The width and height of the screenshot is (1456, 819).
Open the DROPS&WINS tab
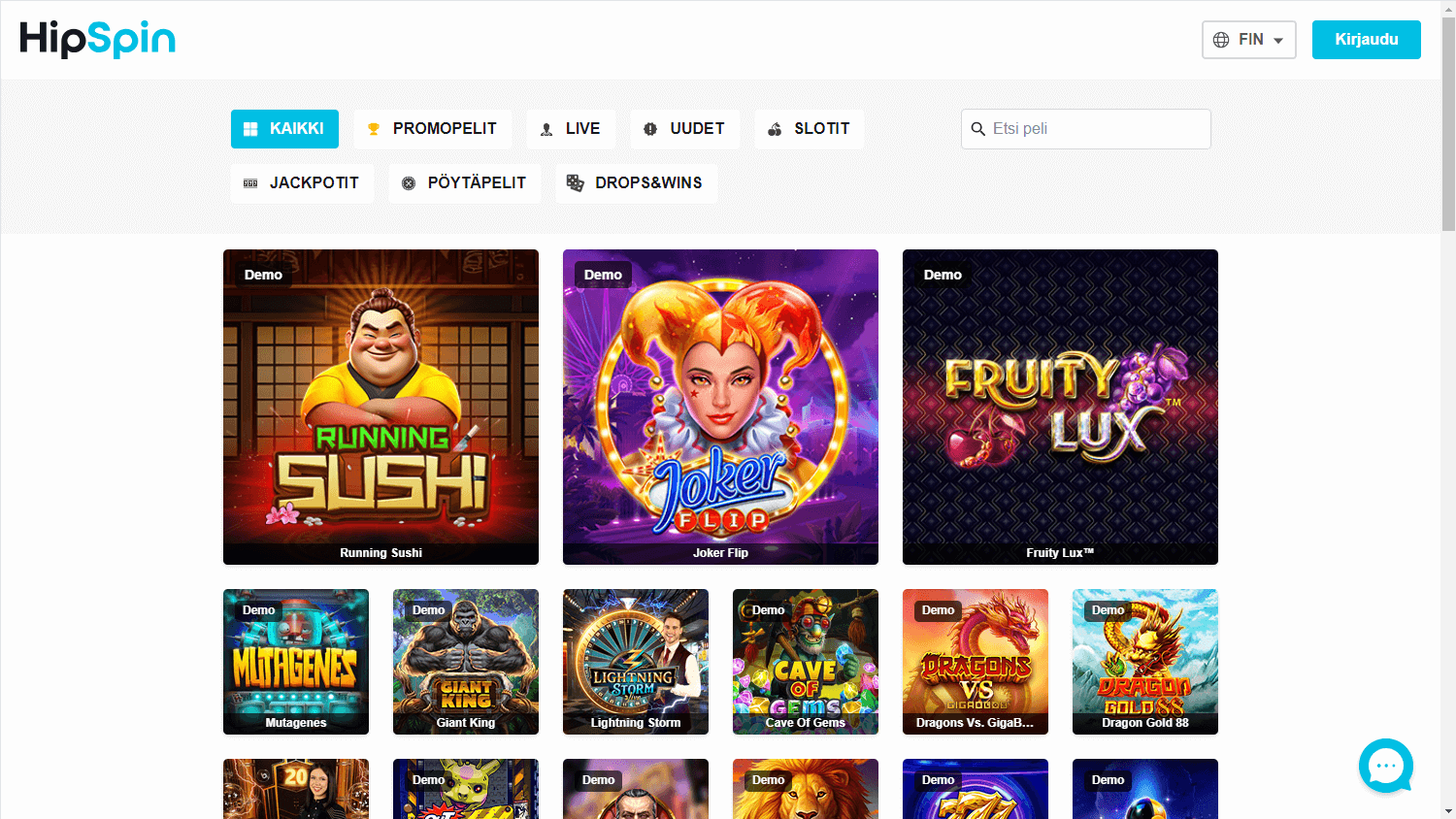[637, 183]
